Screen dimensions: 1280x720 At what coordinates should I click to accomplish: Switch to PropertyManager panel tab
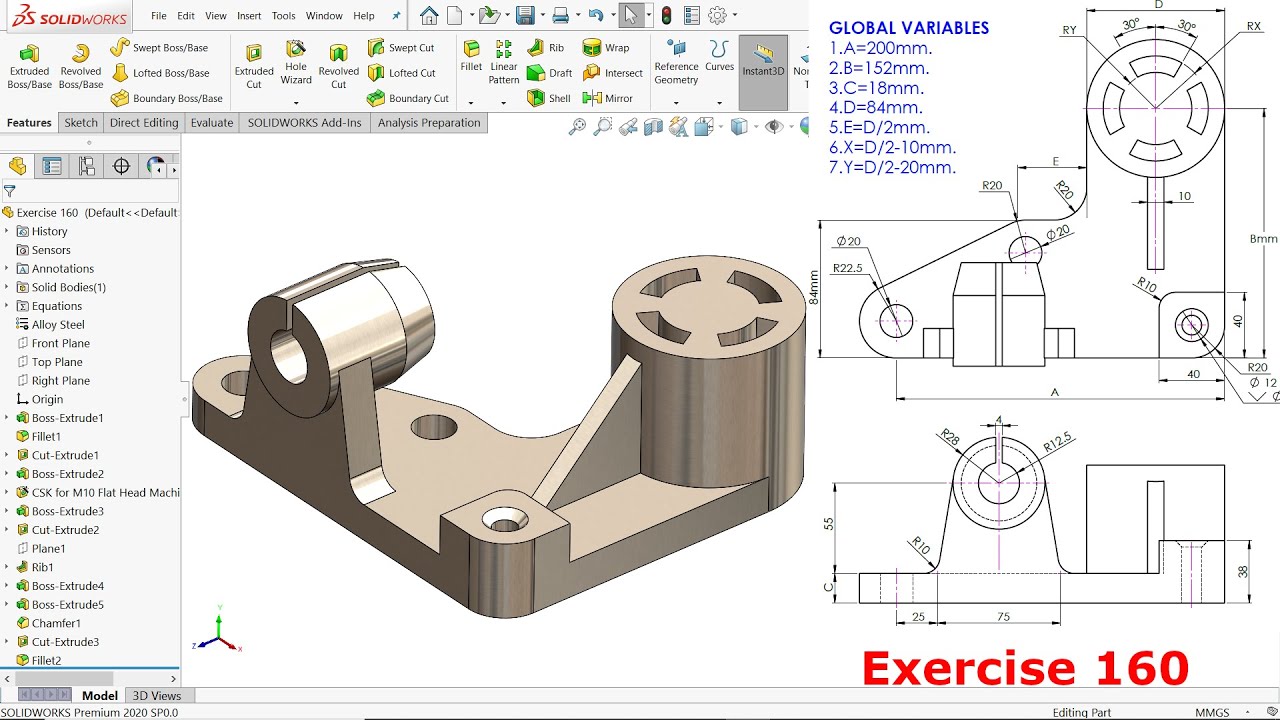click(52, 166)
